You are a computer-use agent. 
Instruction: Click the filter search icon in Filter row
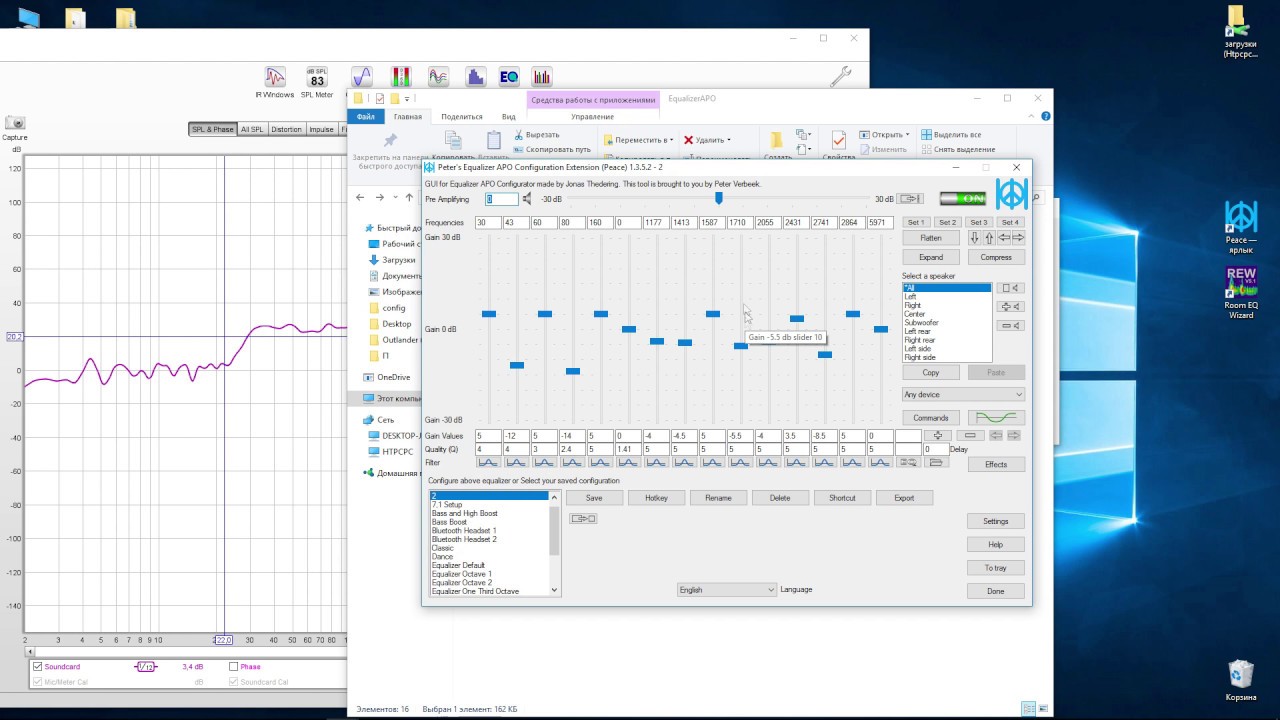pos(908,463)
